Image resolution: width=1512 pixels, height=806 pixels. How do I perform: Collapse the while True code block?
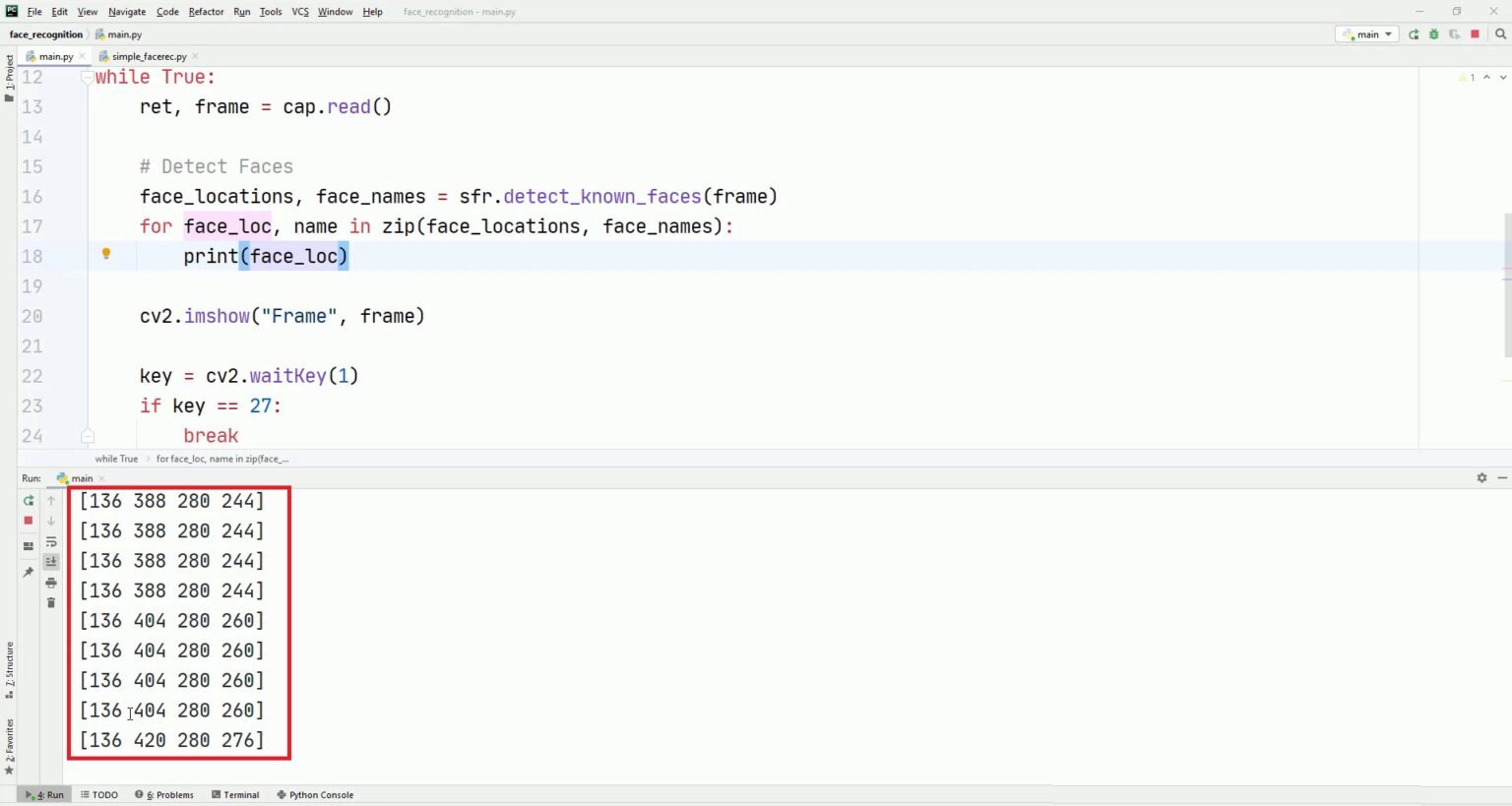coord(87,77)
